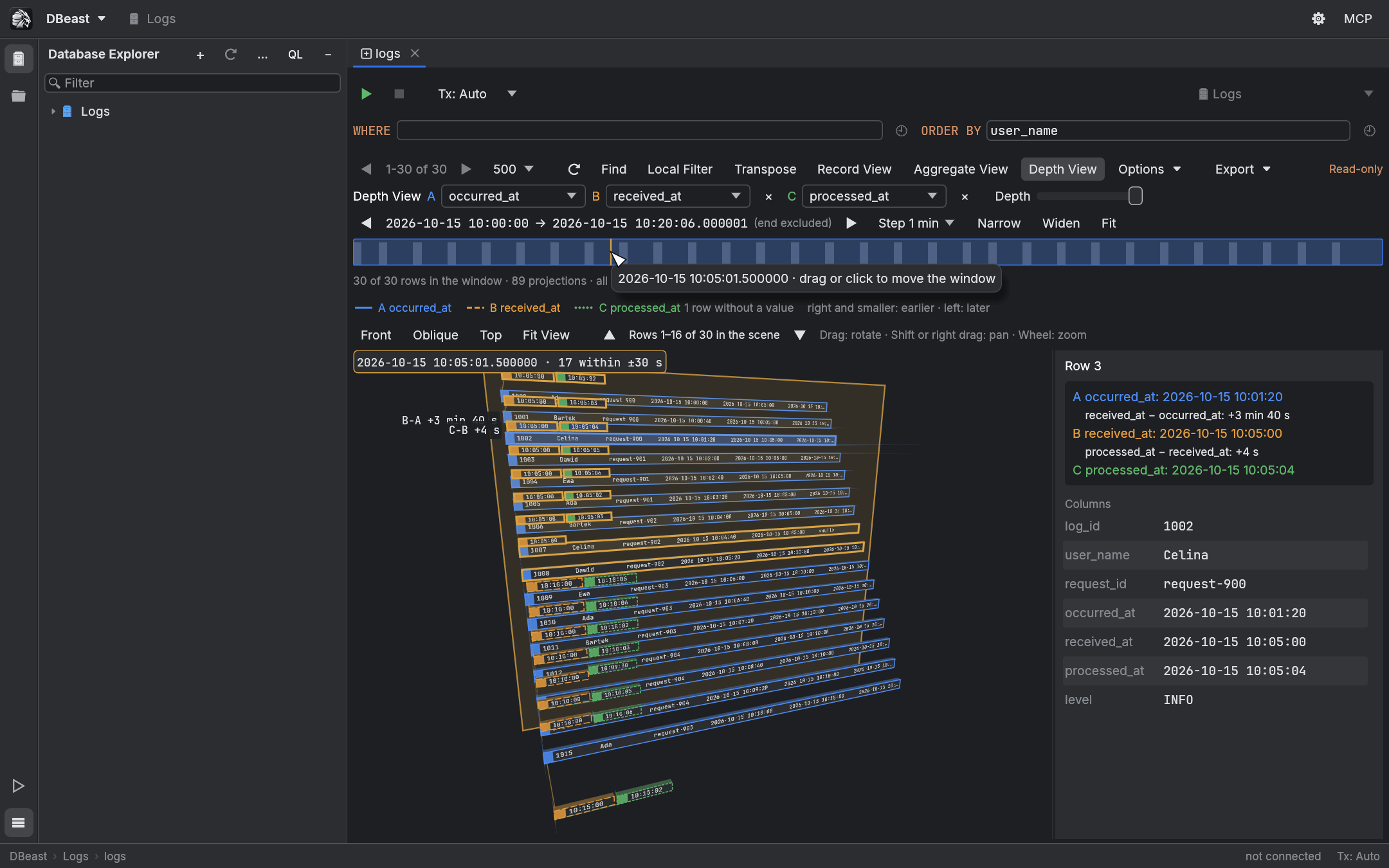Click the stop execution square icon

(399, 94)
